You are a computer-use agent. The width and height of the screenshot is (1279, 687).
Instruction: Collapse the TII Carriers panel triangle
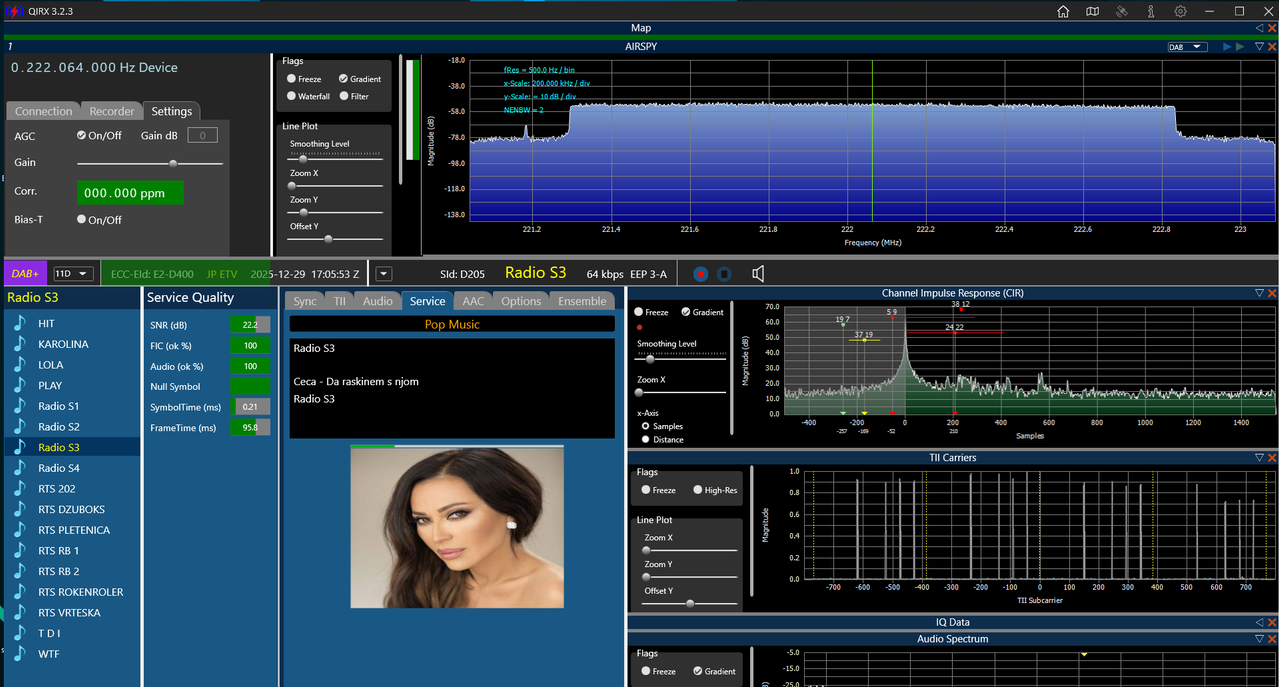pos(1259,457)
